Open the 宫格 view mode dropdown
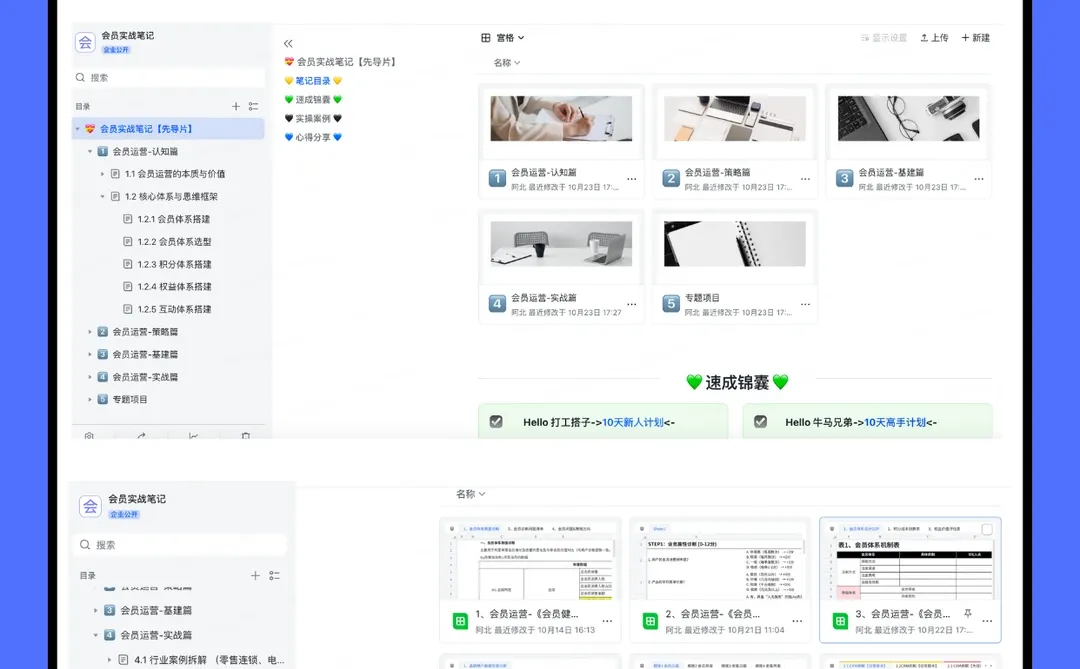Screen dimensions: 1080x669 (503, 38)
